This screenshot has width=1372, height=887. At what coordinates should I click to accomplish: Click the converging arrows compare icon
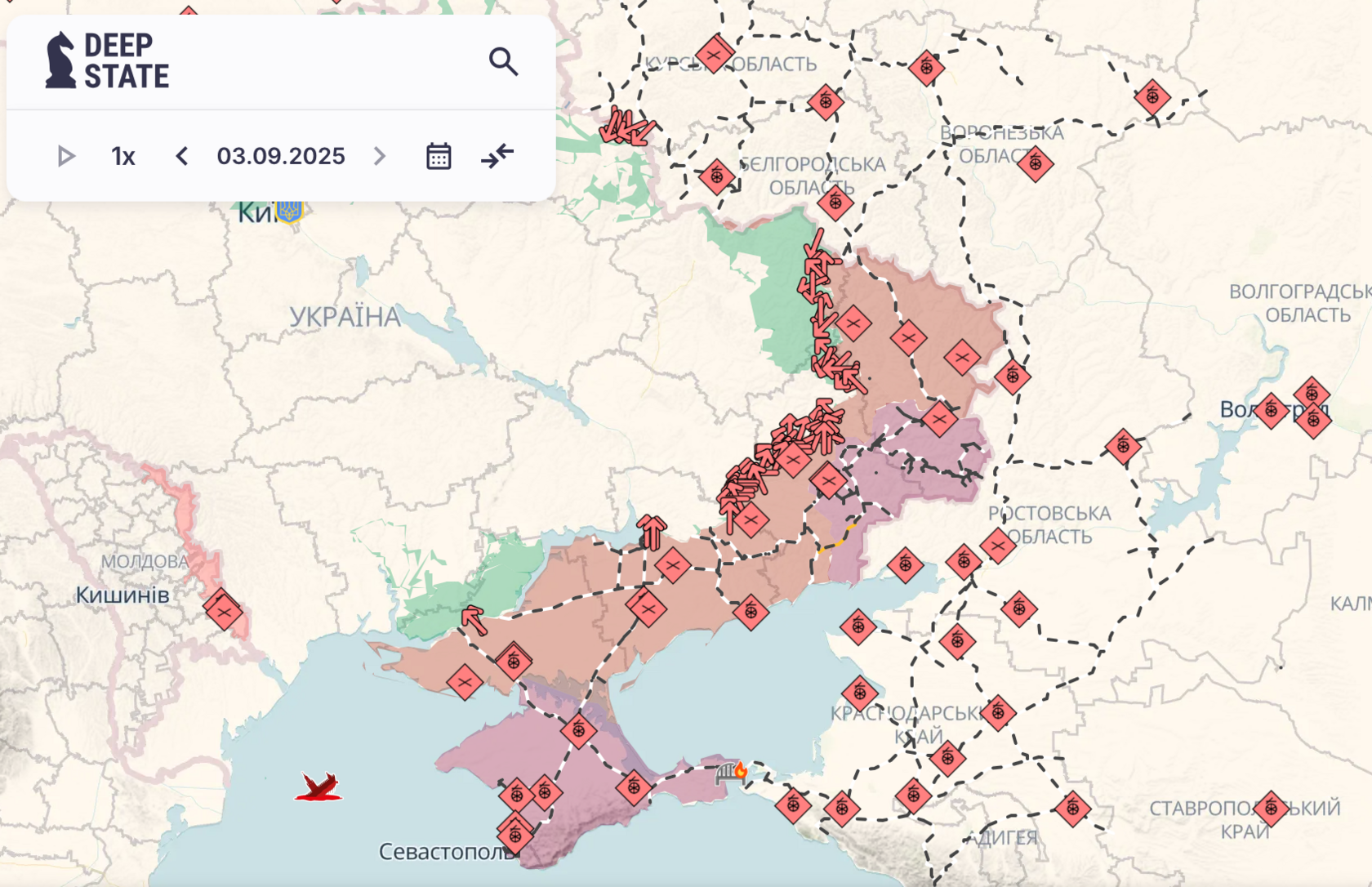[497, 155]
